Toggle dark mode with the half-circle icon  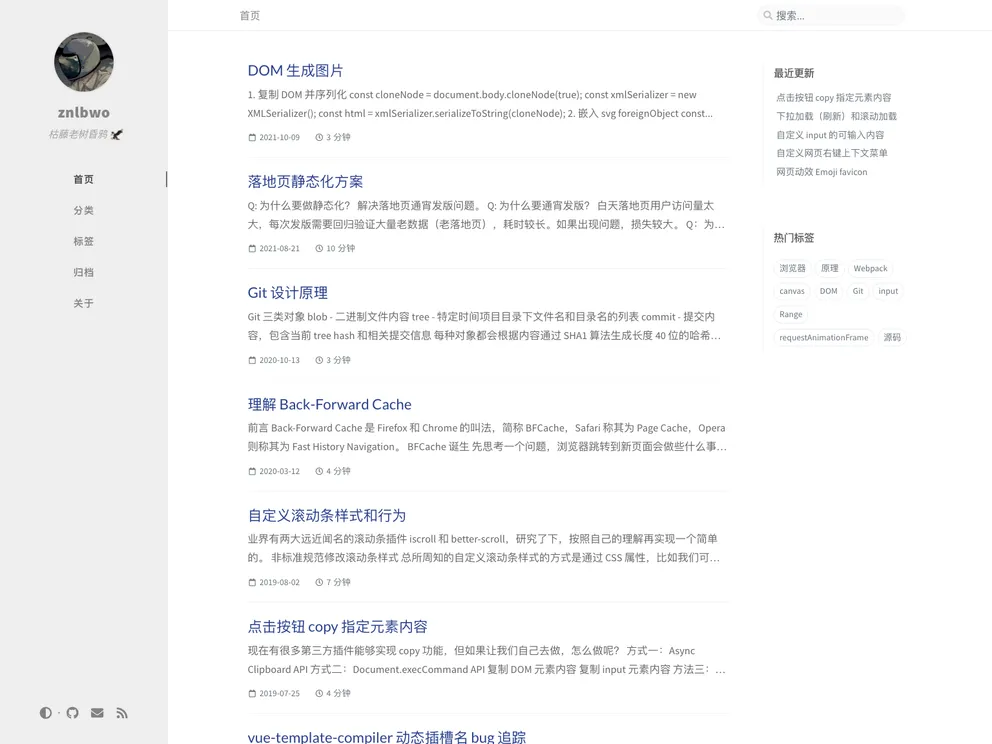(x=46, y=713)
